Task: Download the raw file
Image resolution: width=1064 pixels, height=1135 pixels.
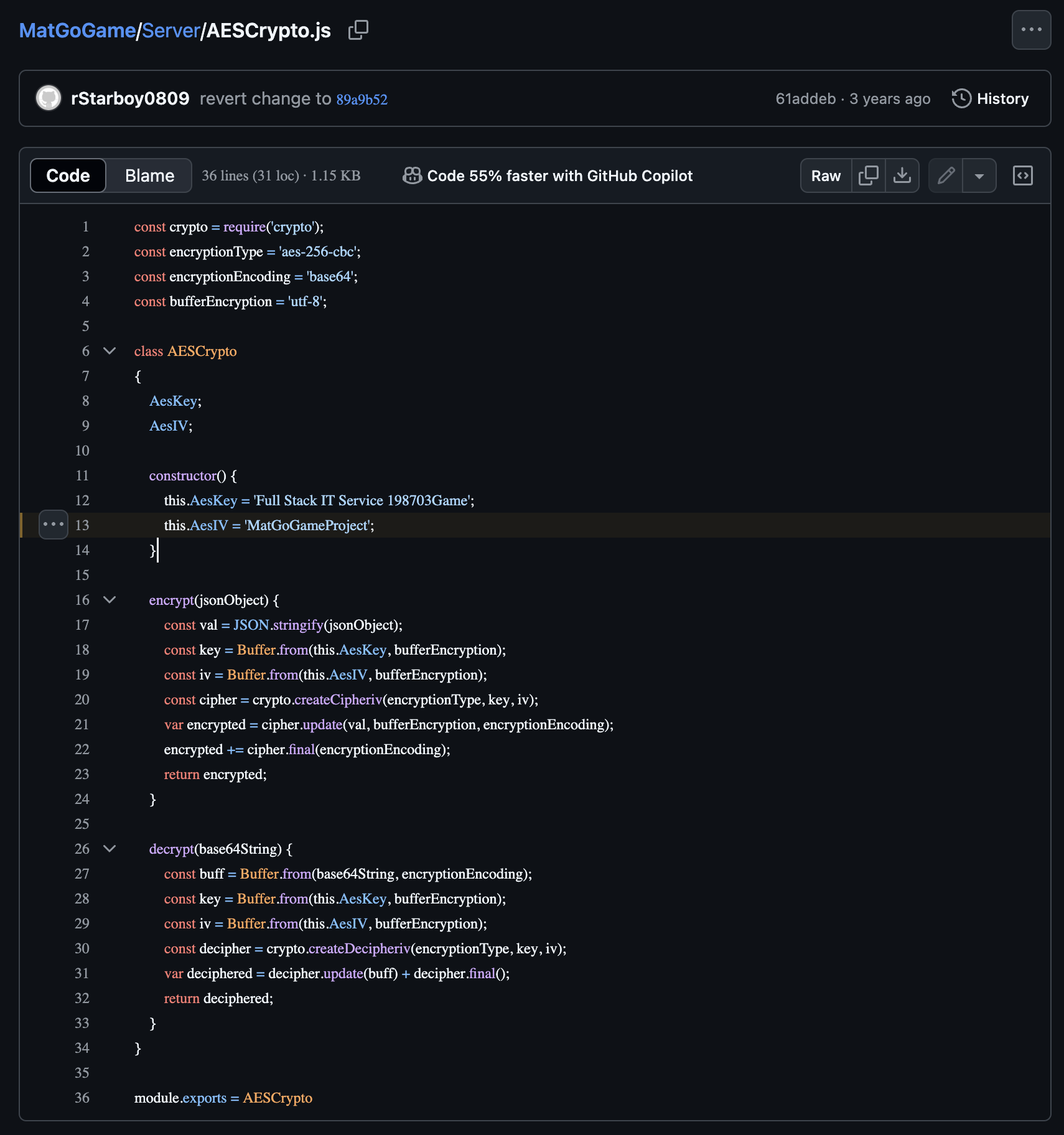Action: (x=902, y=176)
